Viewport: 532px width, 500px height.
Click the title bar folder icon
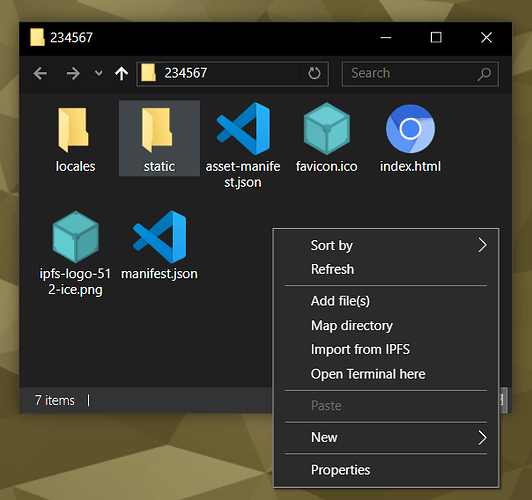click(37, 37)
